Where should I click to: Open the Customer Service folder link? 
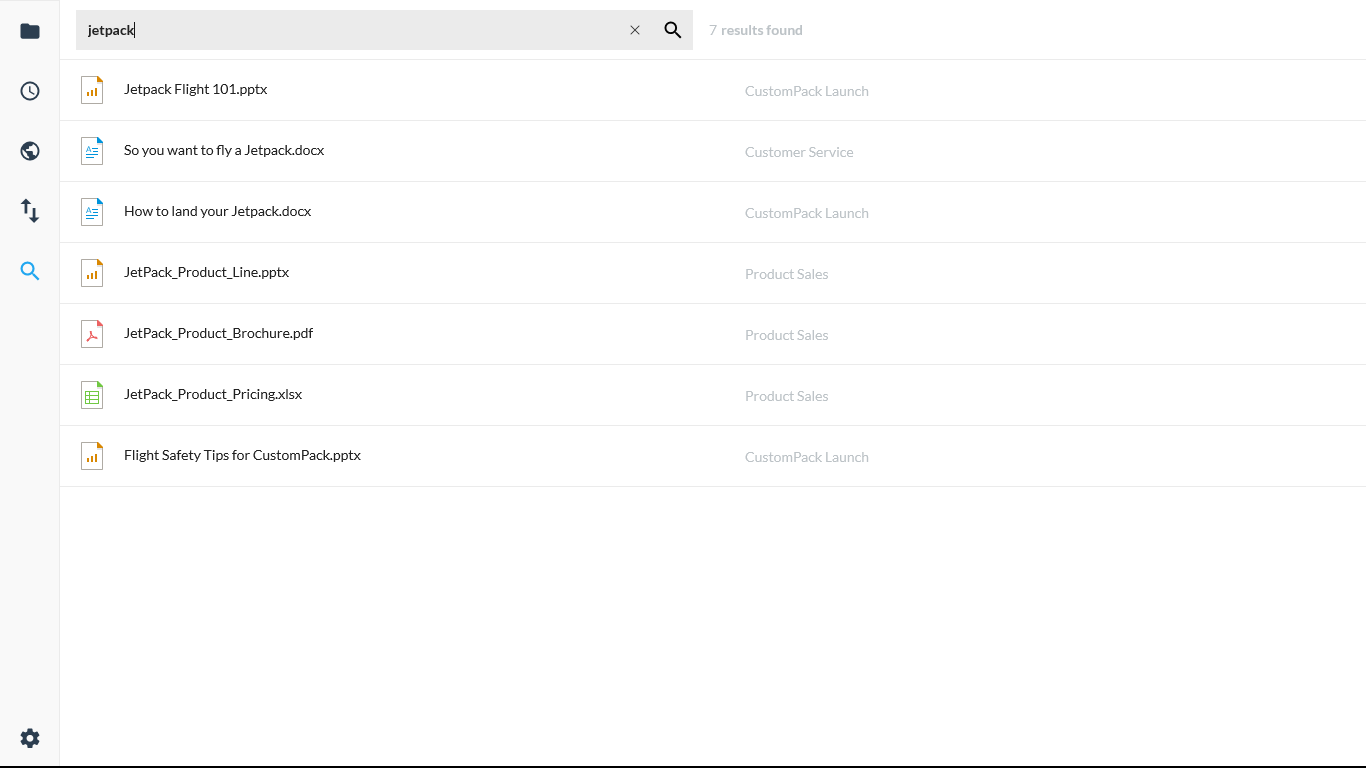coord(798,151)
